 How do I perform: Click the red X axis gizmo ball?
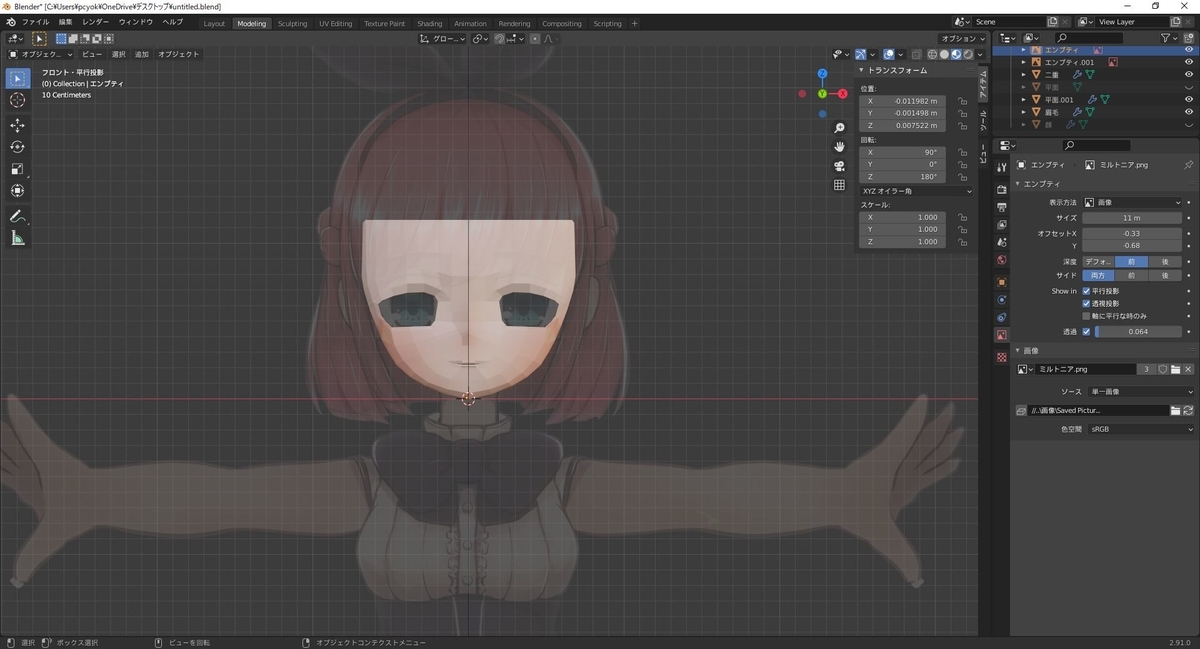tap(843, 93)
